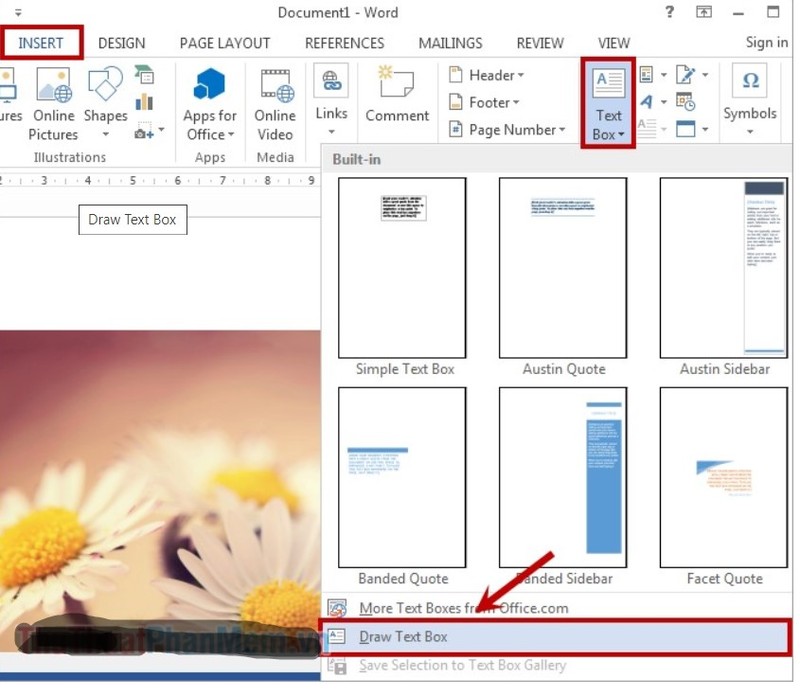Switch to the DESIGN tab
Screen dimensions: 800x696
coord(121,43)
